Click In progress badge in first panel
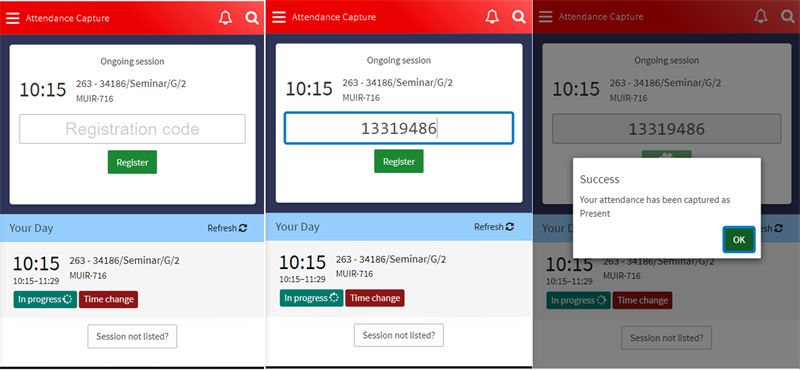Viewport: 800px width, 370px height. (45, 300)
